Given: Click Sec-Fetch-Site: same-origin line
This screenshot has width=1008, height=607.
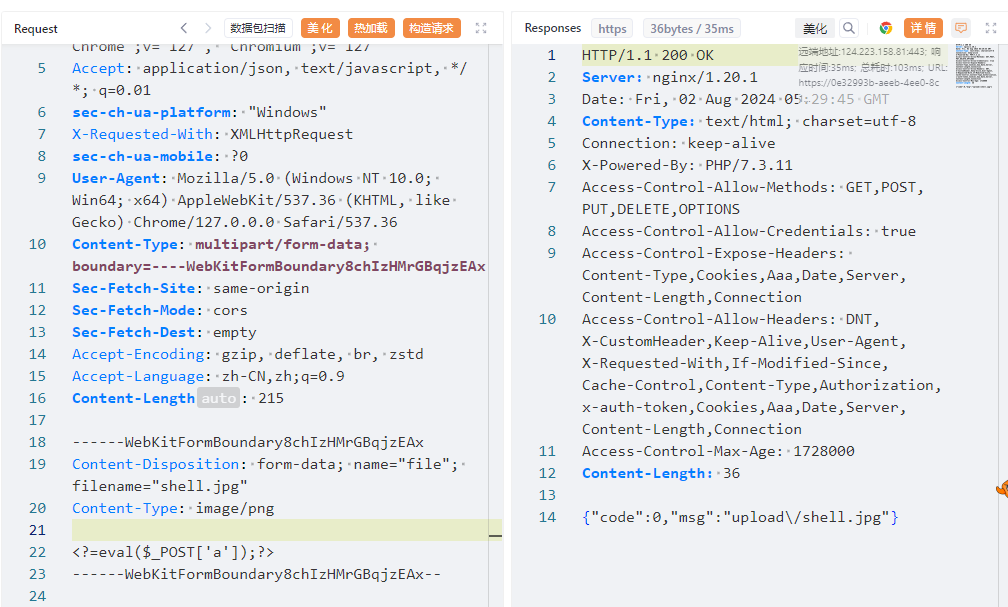Looking at the screenshot, I should [x=190, y=288].
